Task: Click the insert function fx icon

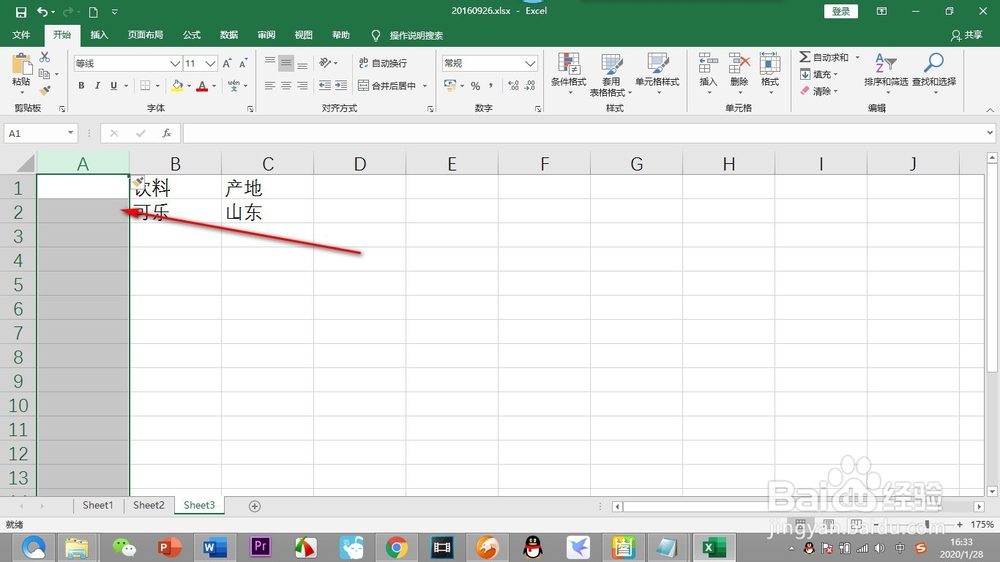Action: coord(166,133)
